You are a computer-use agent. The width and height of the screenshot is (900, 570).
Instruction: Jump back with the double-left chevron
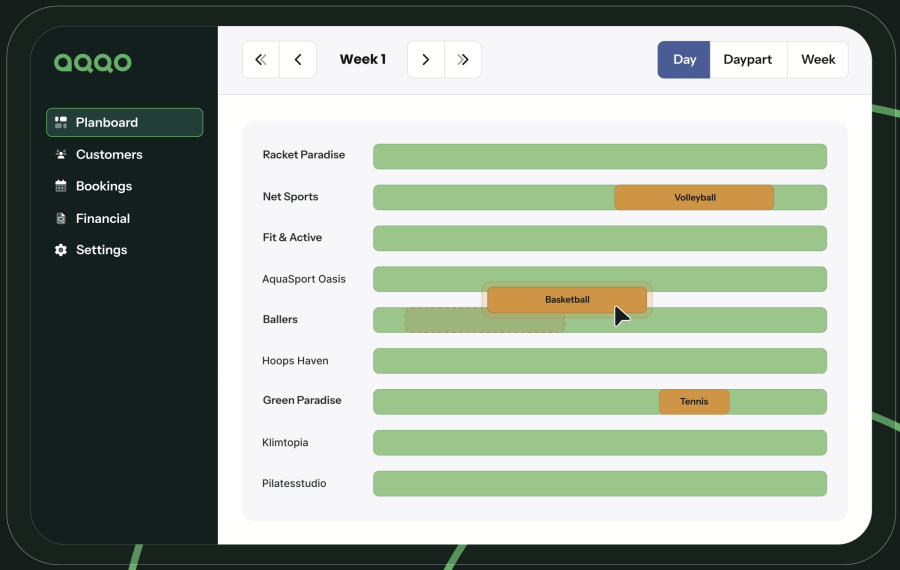click(261, 60)
